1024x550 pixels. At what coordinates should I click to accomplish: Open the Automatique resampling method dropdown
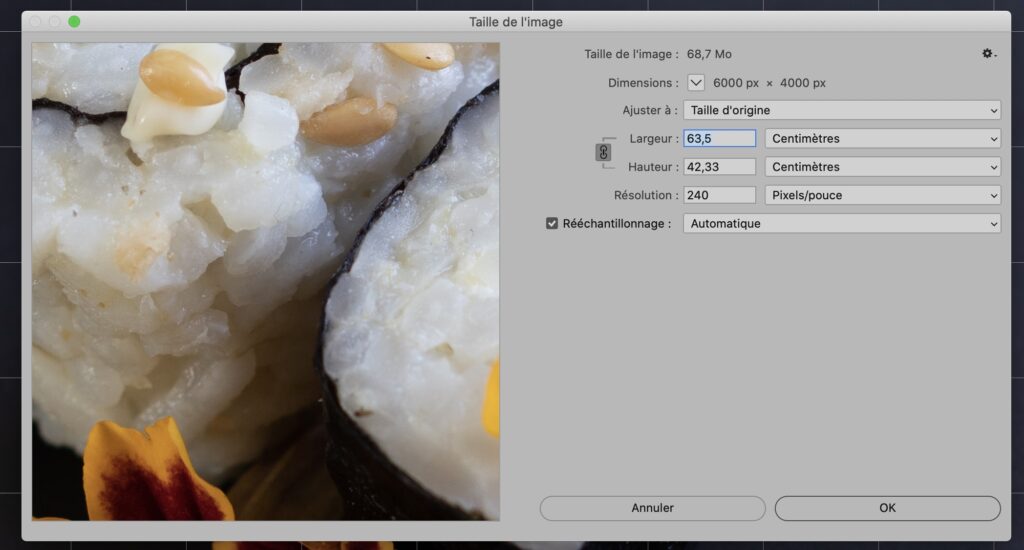tap(841, 224)
